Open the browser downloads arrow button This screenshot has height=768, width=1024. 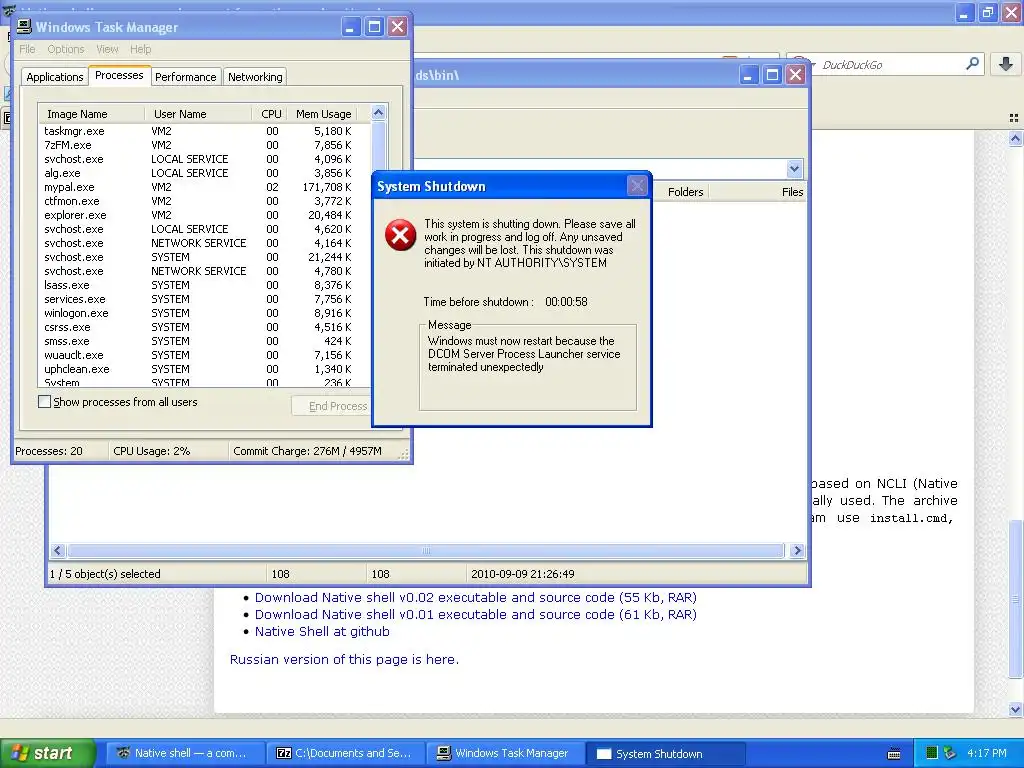[x=1006, y=64]
